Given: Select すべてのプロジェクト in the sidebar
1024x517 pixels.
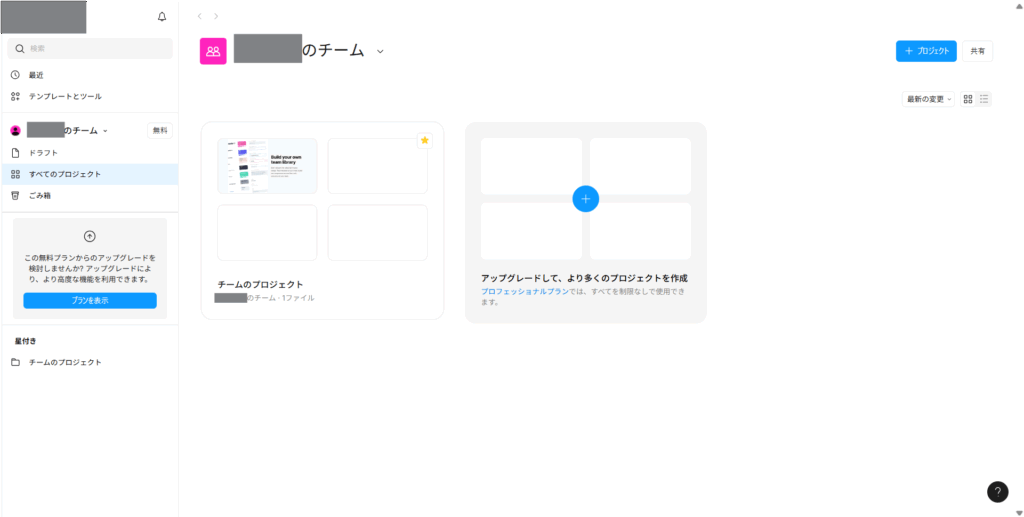Looking at the screenshot, I should coord(65,174).
